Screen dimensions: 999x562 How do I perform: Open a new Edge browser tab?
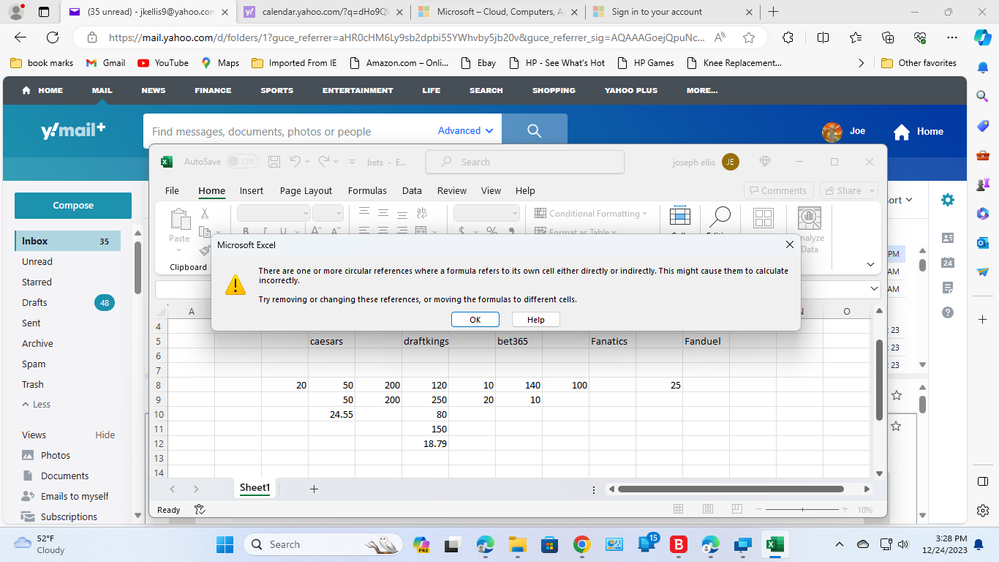tap(773, 11)
